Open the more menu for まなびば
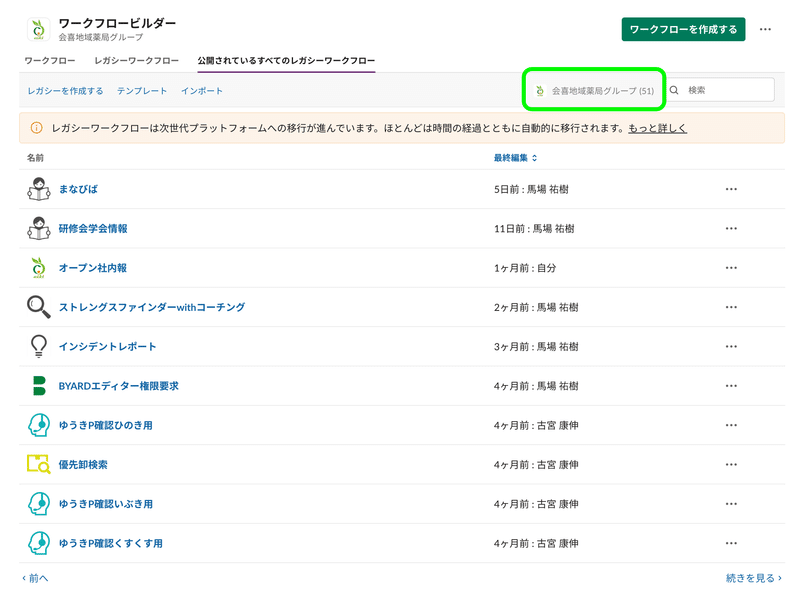Viewport: 800px width, 598px height. point(731,189)
